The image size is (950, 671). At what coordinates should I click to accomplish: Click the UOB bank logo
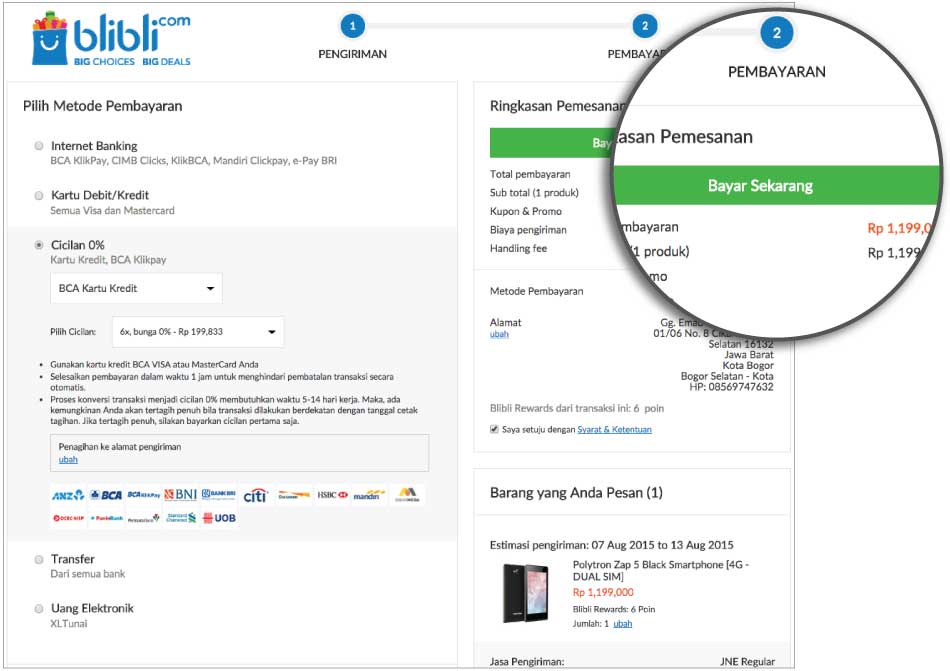click(219, 518)
